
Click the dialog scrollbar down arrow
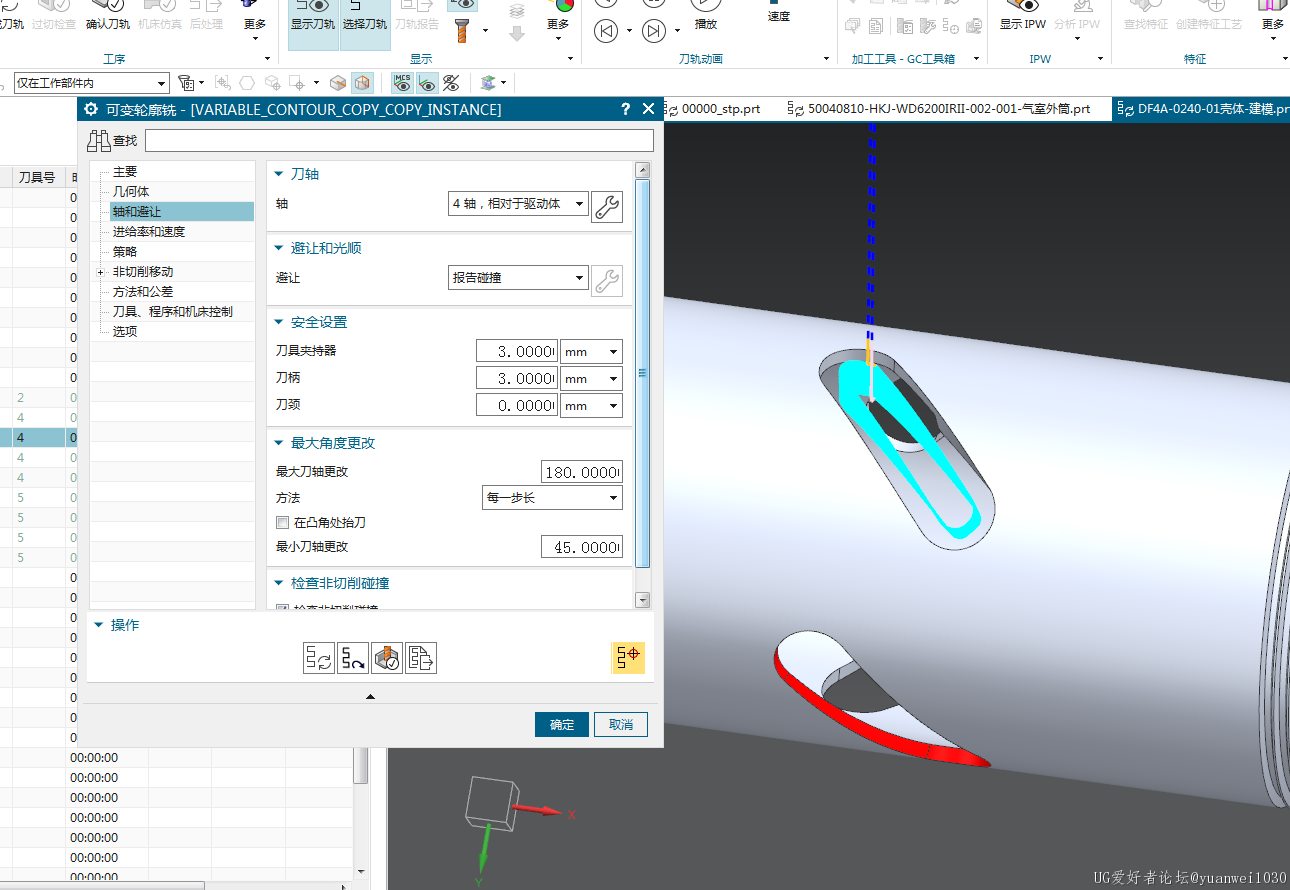(x=643, y=600)
